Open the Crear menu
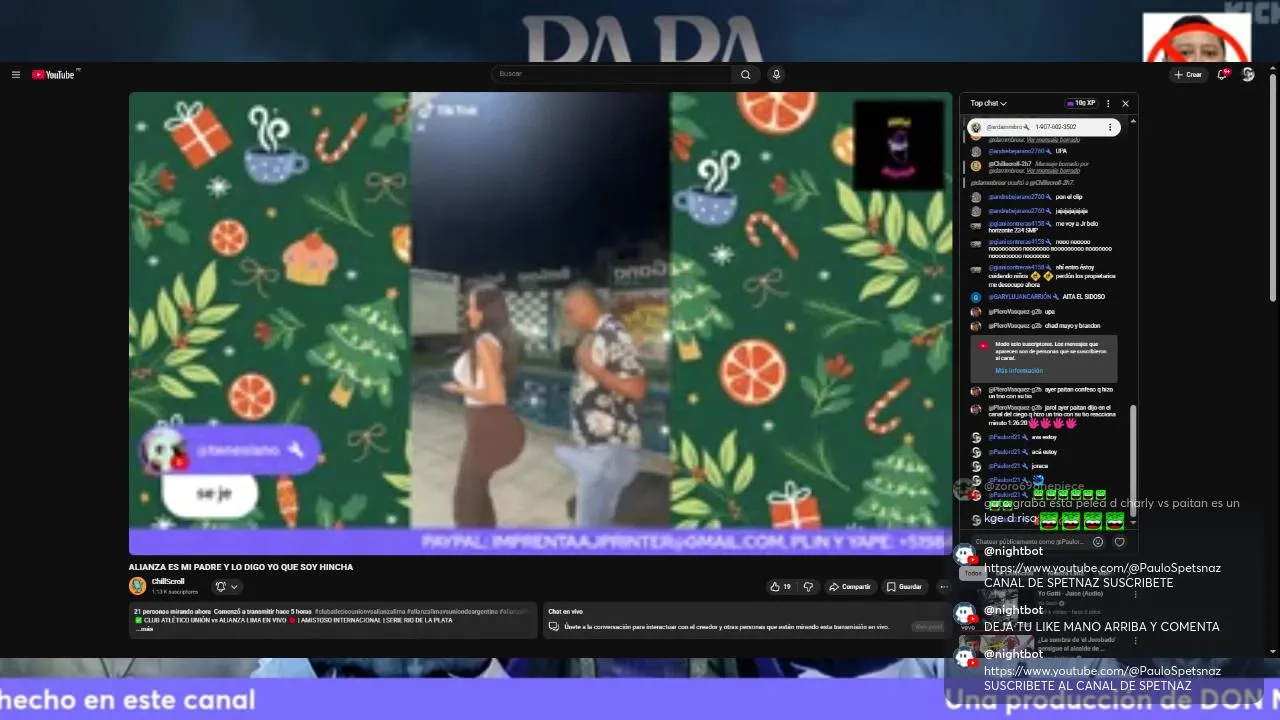 click(x=1188, y=74)
